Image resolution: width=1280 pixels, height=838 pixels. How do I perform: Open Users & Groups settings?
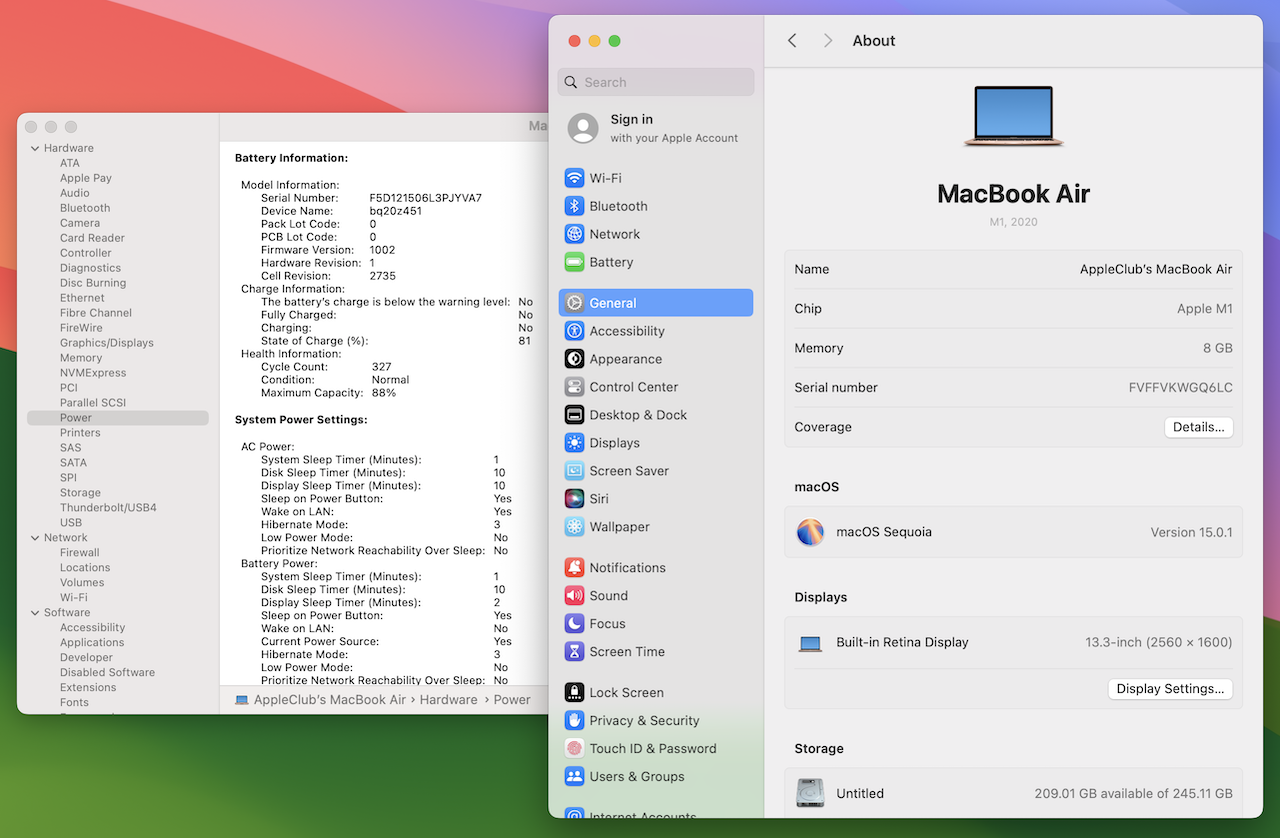pyautogui.click(x=655, y=777)
